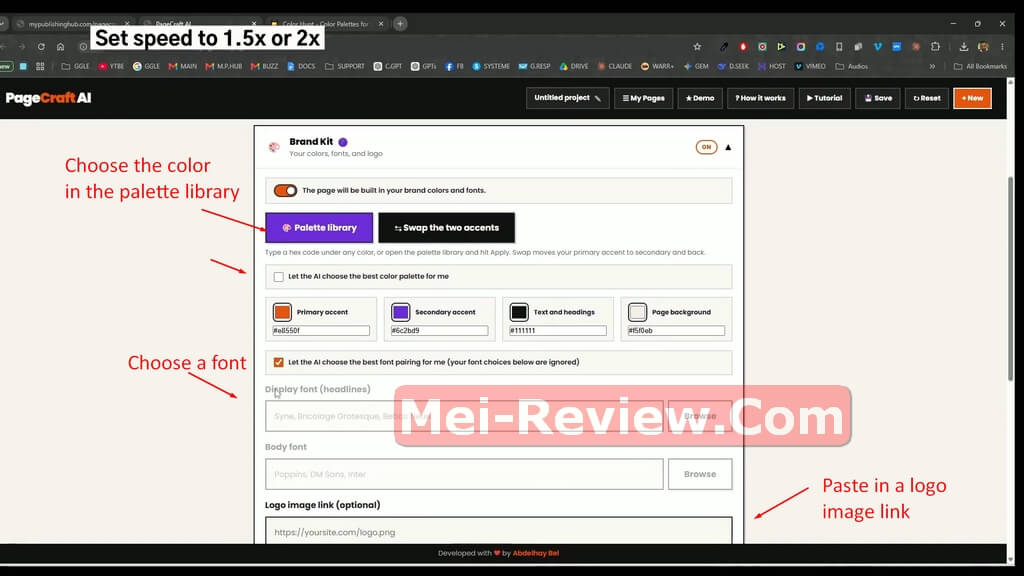Viewport: 1024px width, 576px height.
Task: Toggle the brand colors and fonts switch
Action: coord(285,191)
